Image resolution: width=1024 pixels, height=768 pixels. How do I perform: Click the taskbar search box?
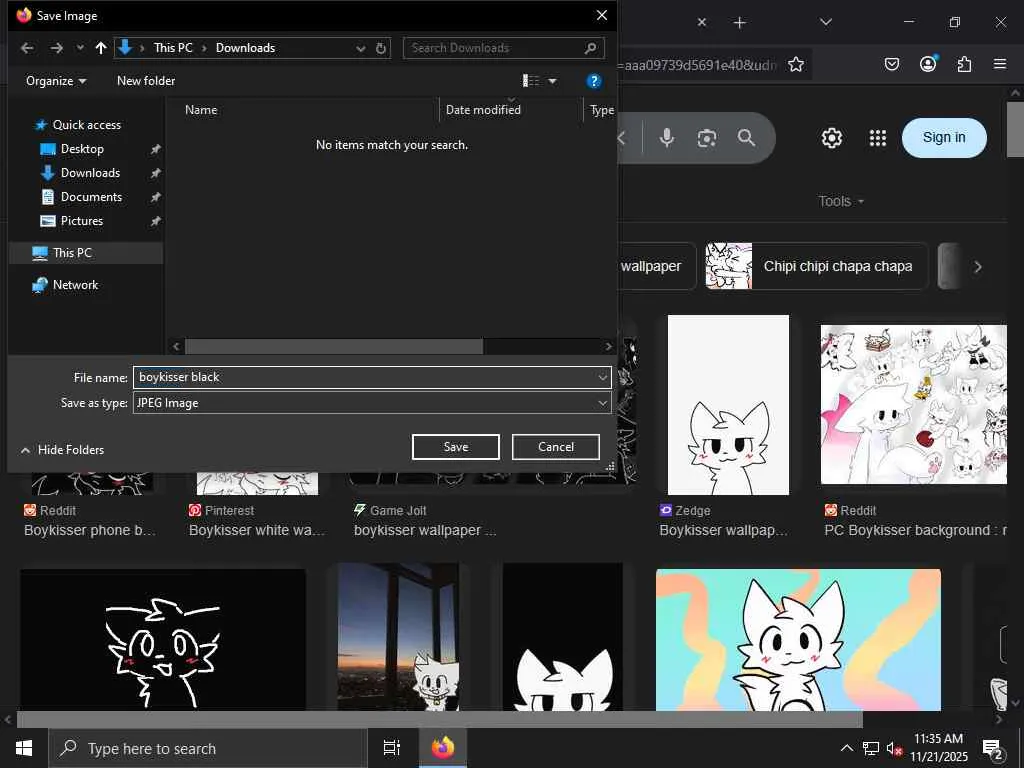coord(208,748)
